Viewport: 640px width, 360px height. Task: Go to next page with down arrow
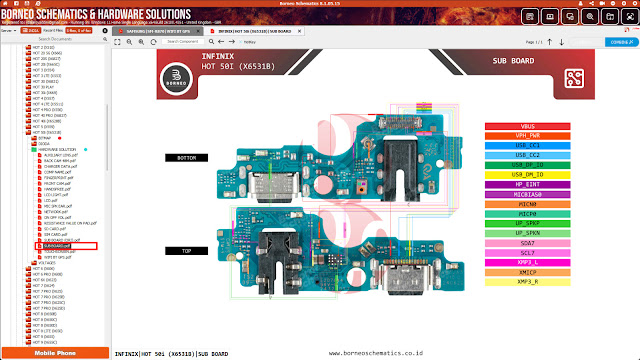click(562, 42)
